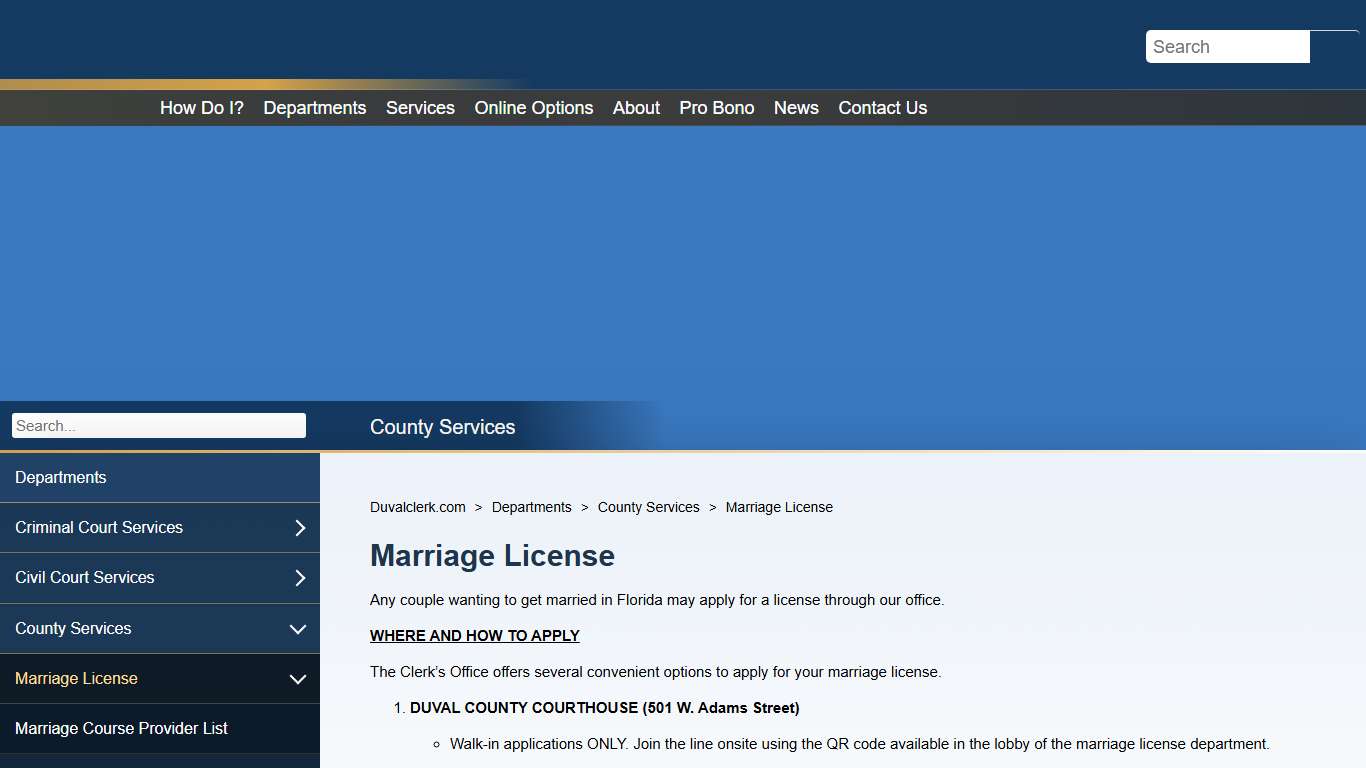Screen dimensions: 1366x768
Task: Click the WHERE AND HOW TO APPLY heading
Action: click(474, 635)
